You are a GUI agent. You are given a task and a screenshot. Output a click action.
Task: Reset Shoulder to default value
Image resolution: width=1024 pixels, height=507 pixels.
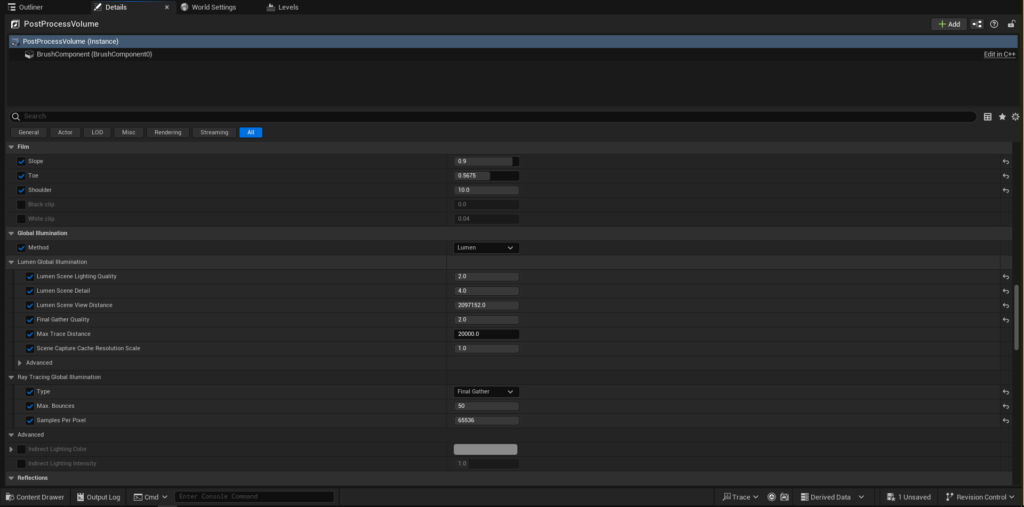pyautogui.click(x=1006, y=190)
